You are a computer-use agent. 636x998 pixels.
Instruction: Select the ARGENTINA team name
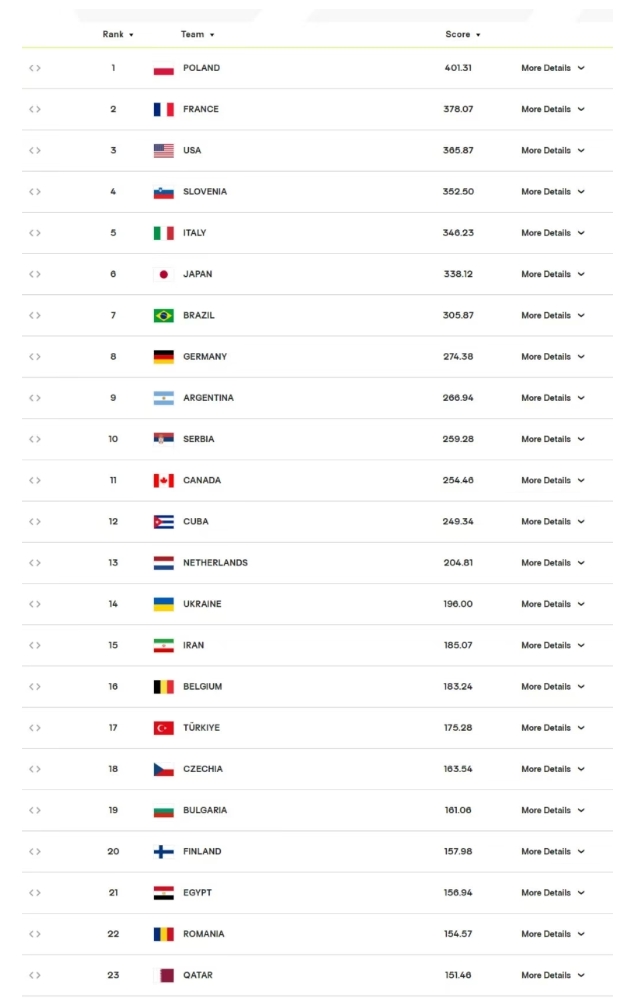point(208,398)
